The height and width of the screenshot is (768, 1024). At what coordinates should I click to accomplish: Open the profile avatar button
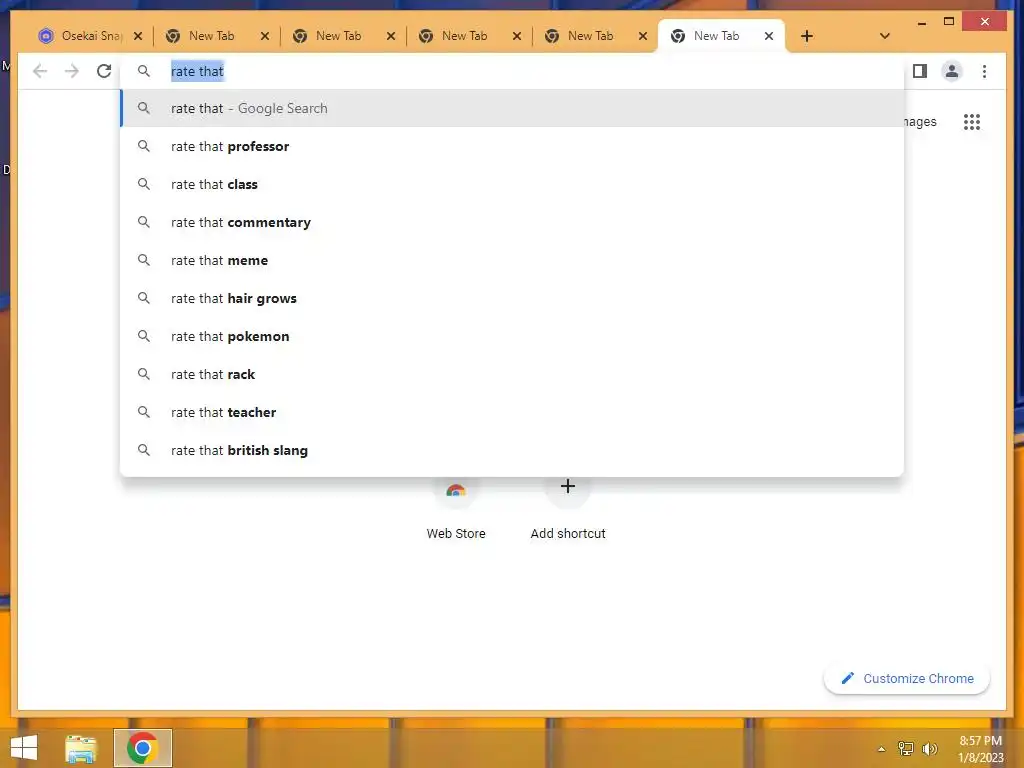coord(952,71)
